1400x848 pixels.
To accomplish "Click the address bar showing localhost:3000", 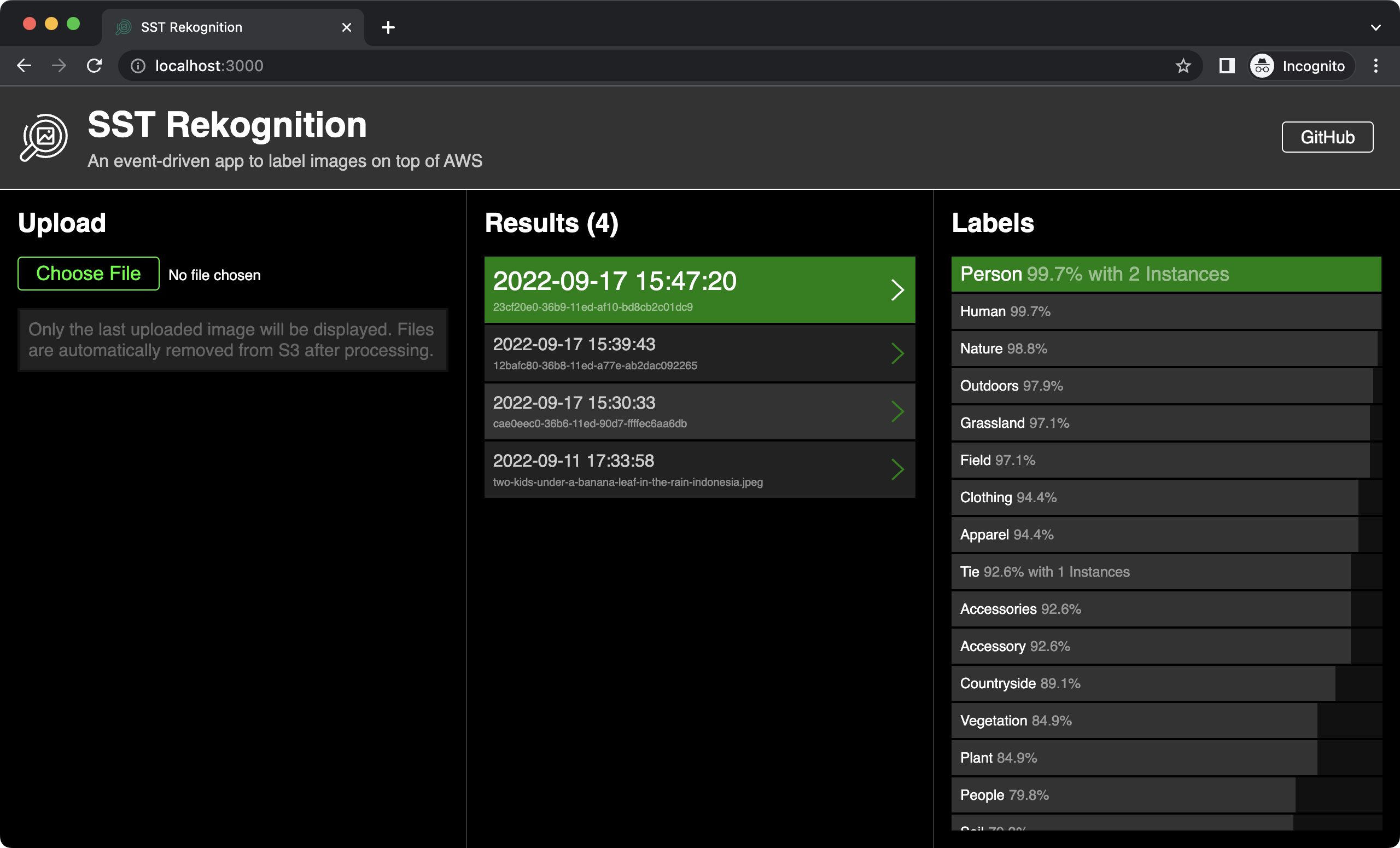I will click(659, 66).
